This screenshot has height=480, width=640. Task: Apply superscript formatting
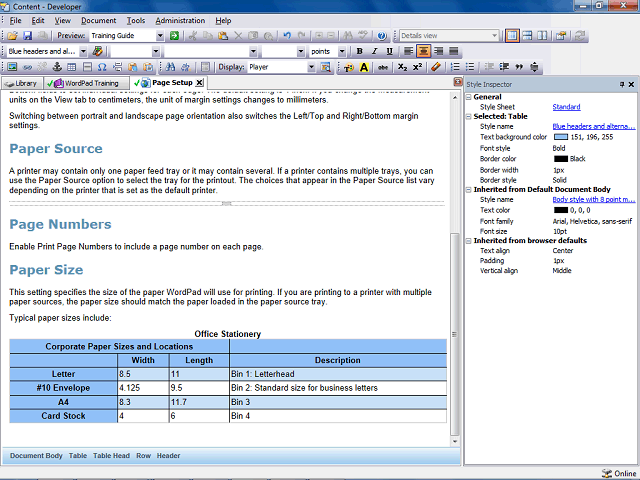click(417, 67)
